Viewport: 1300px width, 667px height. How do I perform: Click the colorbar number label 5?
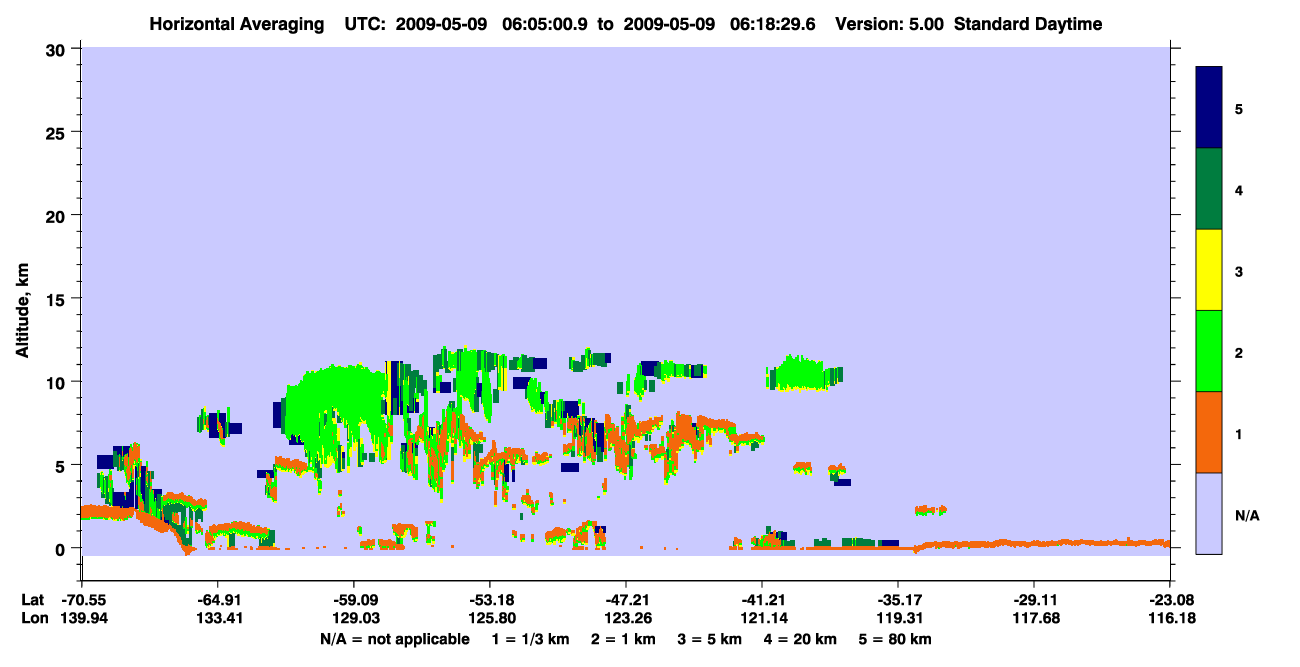click(1239, 109)
